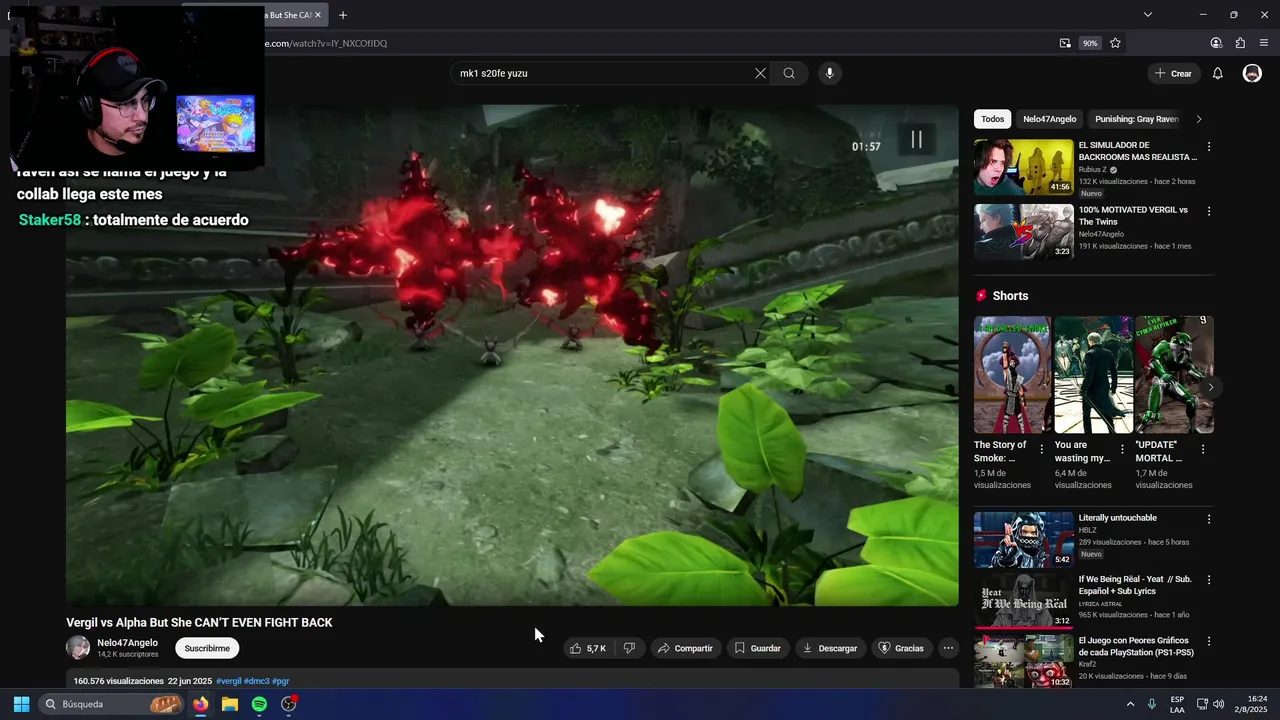Screen dimensions: 1280x720
Task: Start voice search with the microphone icon
Action: pos(829,73)
